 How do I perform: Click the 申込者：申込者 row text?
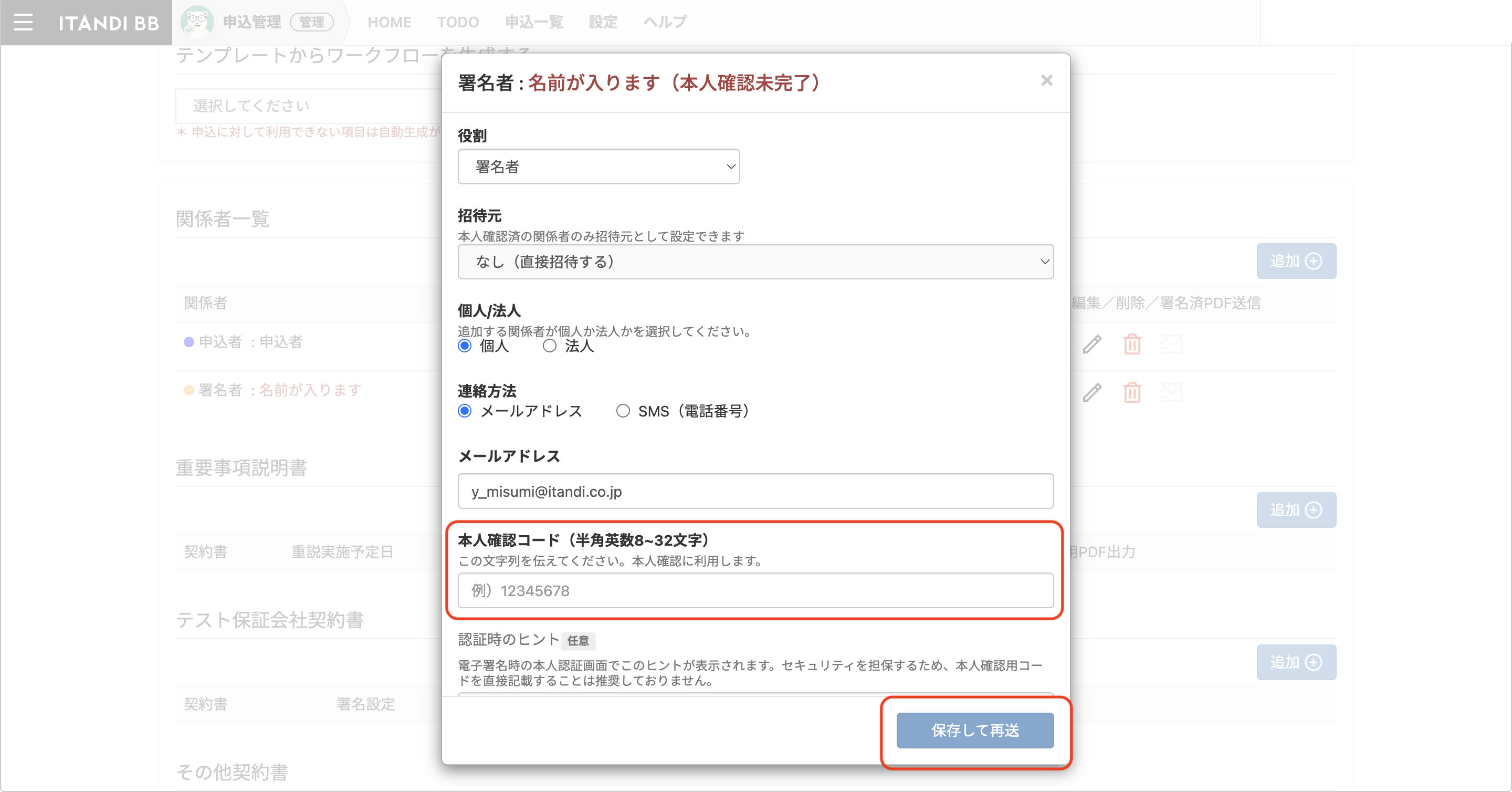250,342
